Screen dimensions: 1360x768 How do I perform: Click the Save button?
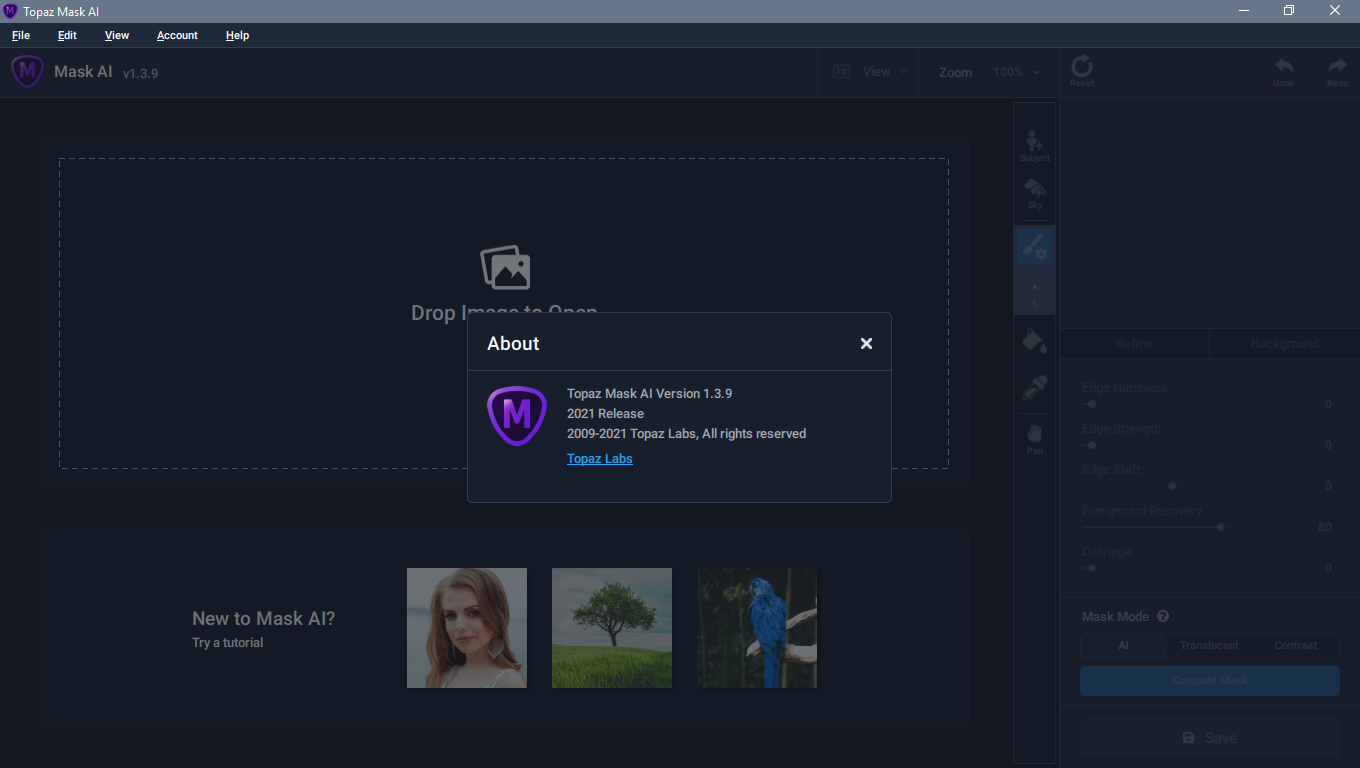(1210, 738)
